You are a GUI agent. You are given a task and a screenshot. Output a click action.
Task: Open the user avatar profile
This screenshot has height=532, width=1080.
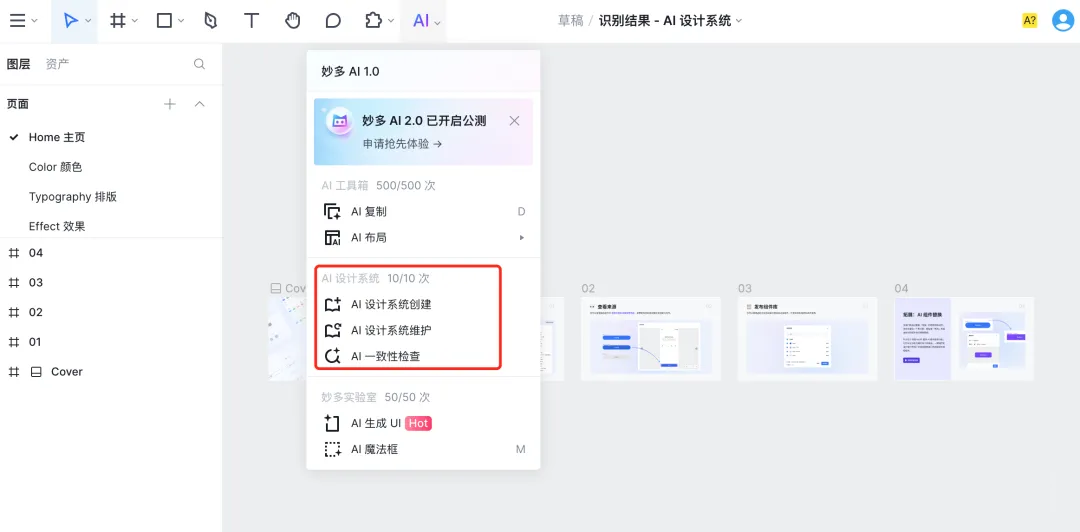point(1063,21)
